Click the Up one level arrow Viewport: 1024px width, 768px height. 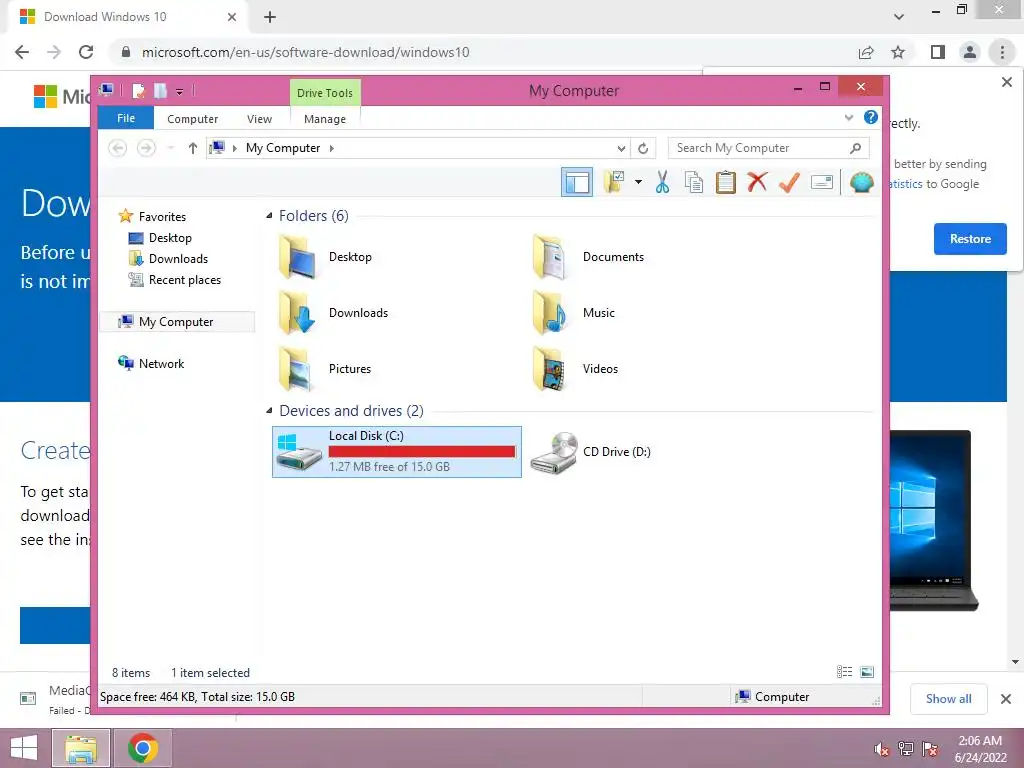click(x=192, y=148)
